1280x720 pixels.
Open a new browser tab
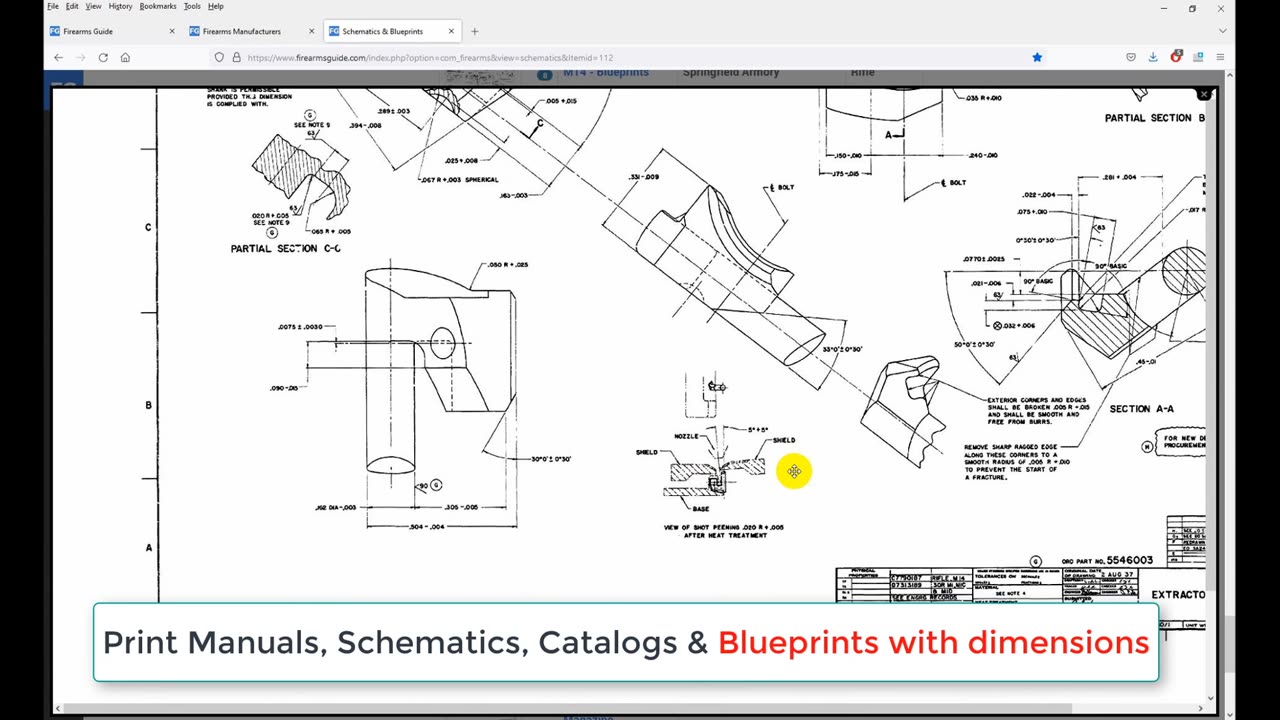click(x=474, y=31)
